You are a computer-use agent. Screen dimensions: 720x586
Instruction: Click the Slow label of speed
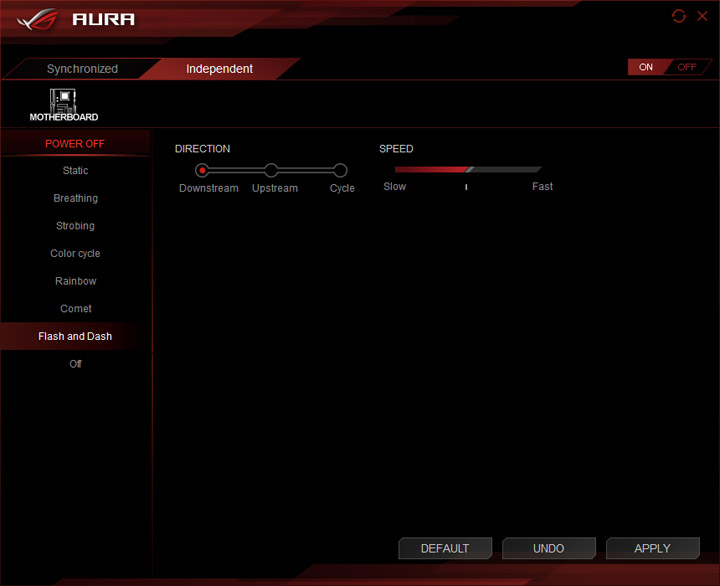[394, 186]
